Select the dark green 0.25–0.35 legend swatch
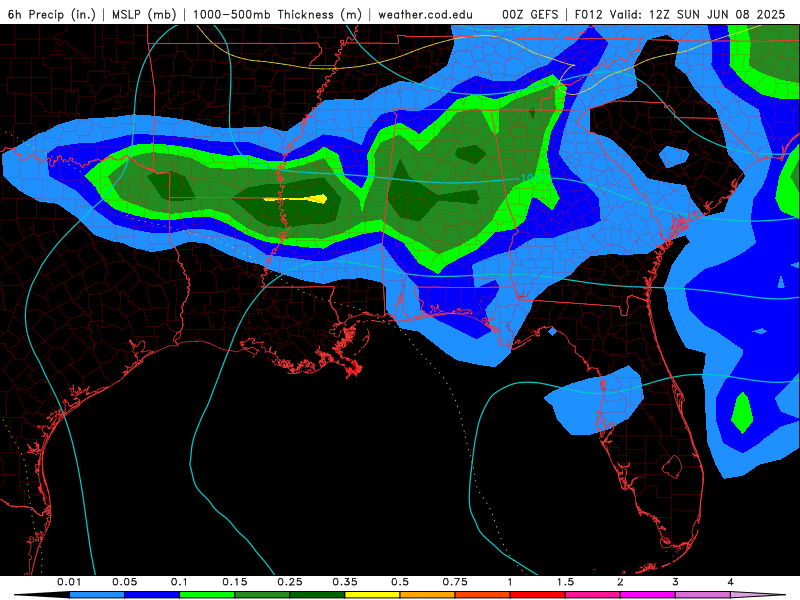Screen dimensions: 800x600 point(317,595)
